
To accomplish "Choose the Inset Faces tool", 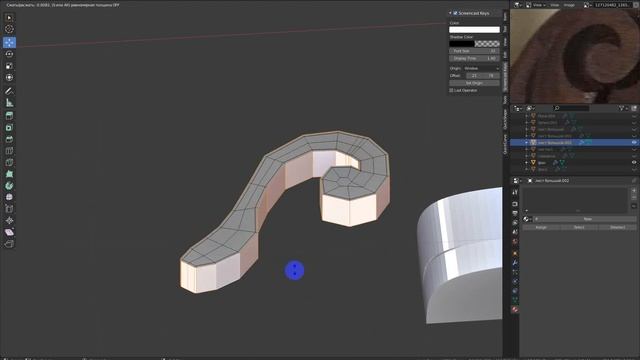I will [x=9, y=128].
